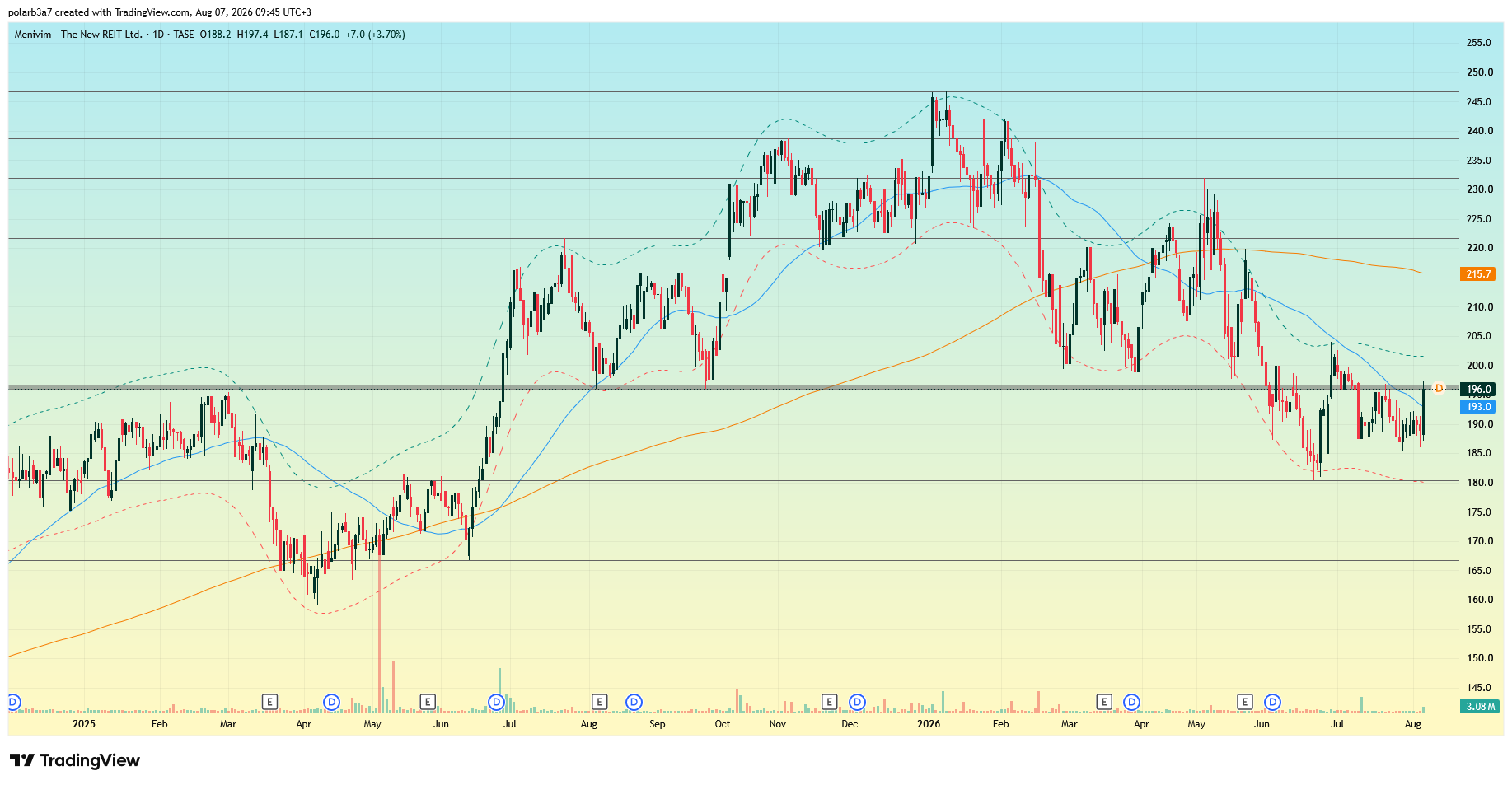Open the earnings marker in late May 2025
Viewport: 1512px width, 785px height.
pos(427,702)
